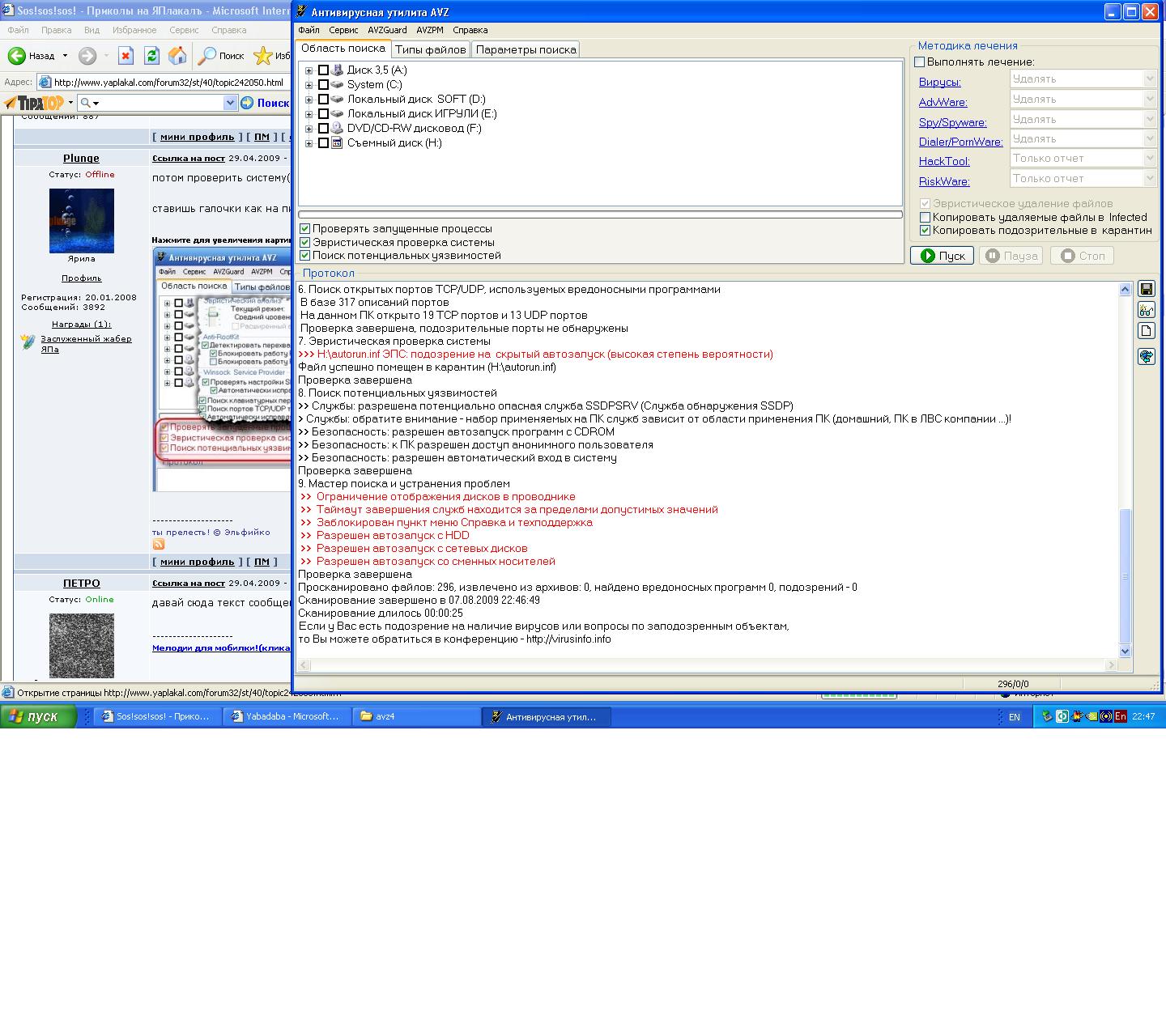Click the wireless signal tray icon

click(x=1106, y=716)
